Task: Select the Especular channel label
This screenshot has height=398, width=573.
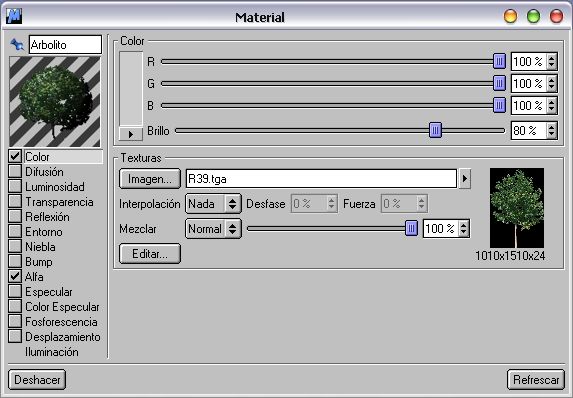Action: click(x=49, y=292)
